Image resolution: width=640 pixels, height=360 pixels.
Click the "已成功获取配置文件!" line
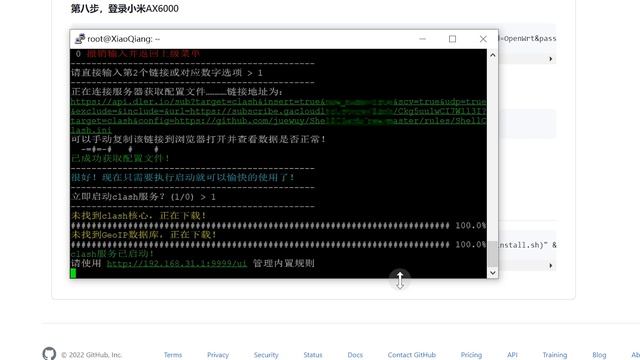120,158
